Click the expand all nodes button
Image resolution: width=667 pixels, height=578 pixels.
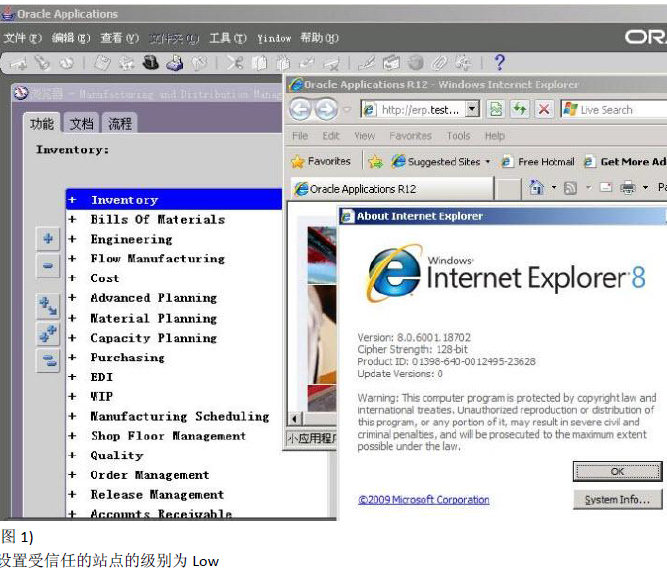coord(48,333)
